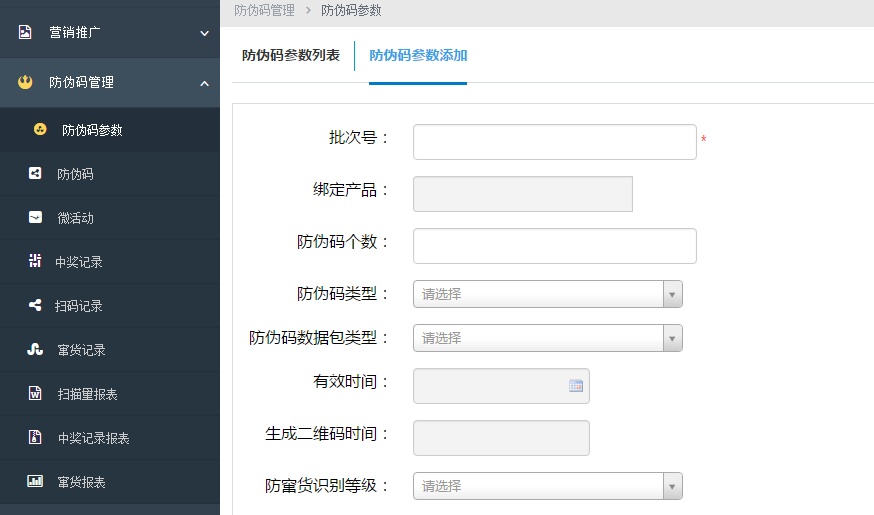
Task: Open the 防伪码数据包类型 dropdown
Action: point(547,338)
